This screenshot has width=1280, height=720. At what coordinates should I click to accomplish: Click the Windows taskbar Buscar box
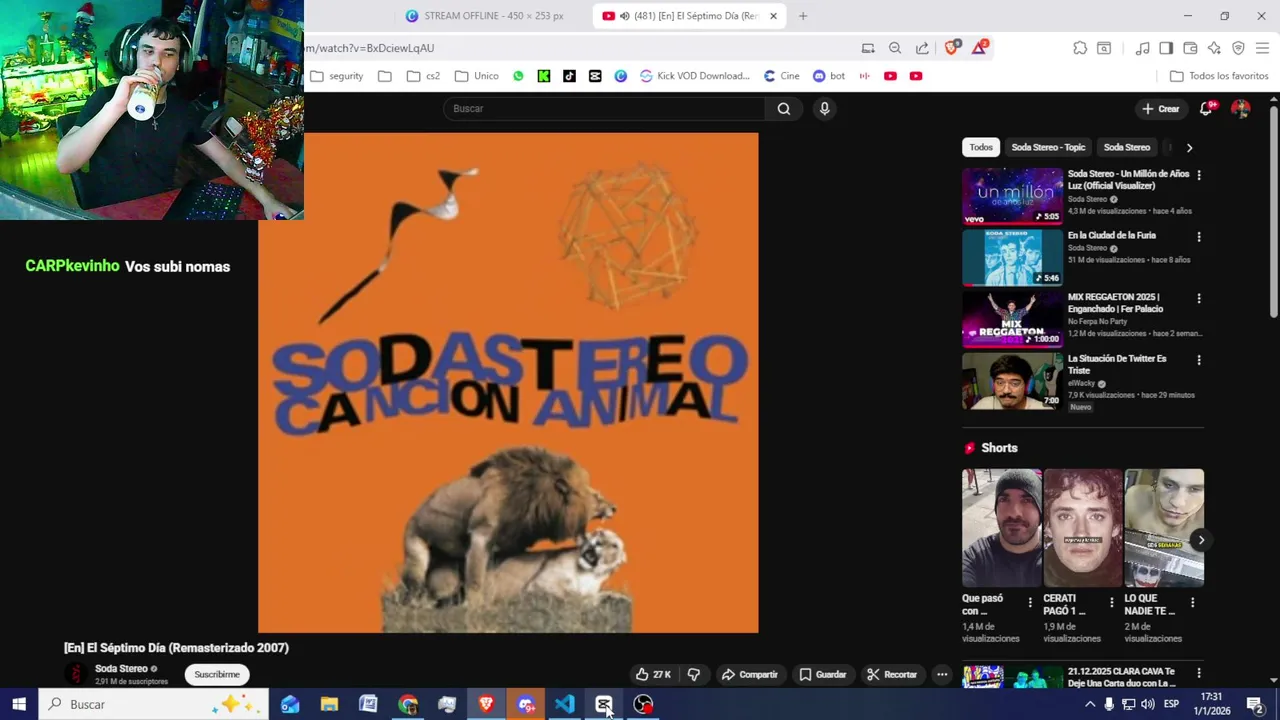tap(154, 704)
